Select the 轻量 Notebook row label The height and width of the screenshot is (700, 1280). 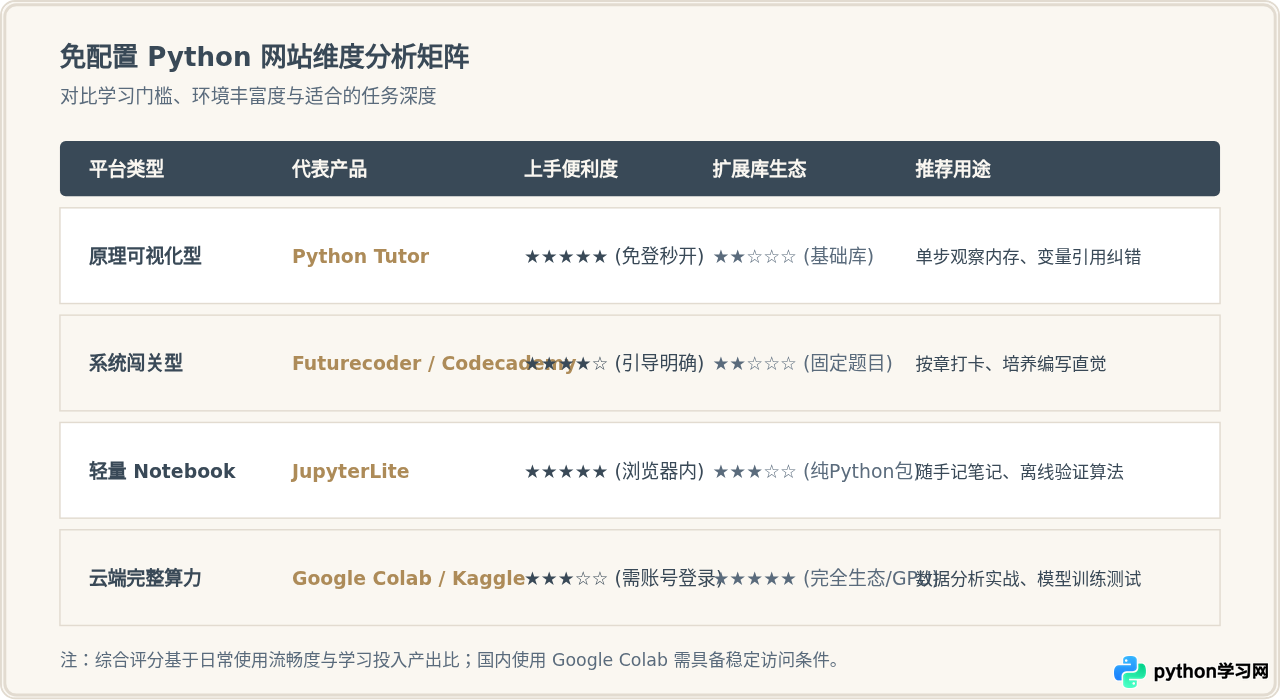[x=162, y=471]
